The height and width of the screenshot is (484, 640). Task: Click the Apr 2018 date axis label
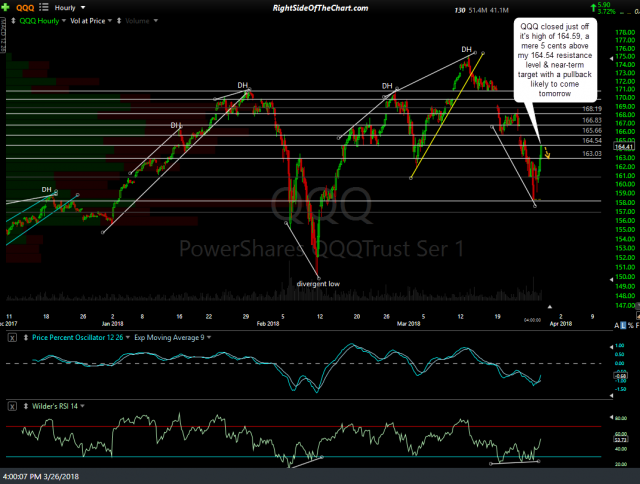[561, 324]
